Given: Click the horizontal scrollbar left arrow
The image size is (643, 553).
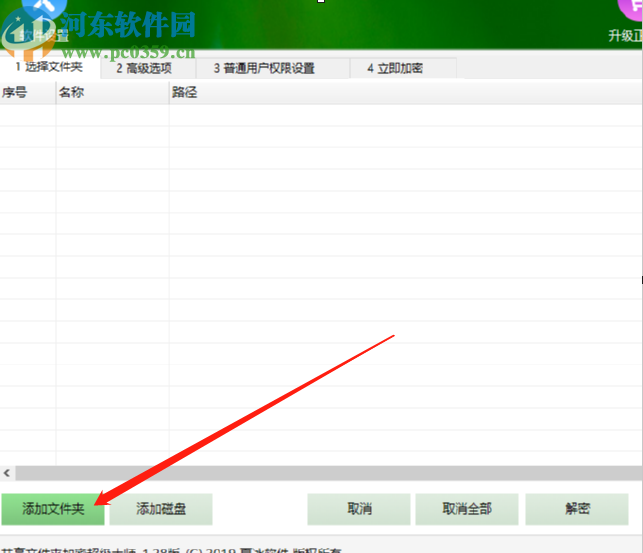Looking at the screenshot, I should coord(7,473).
